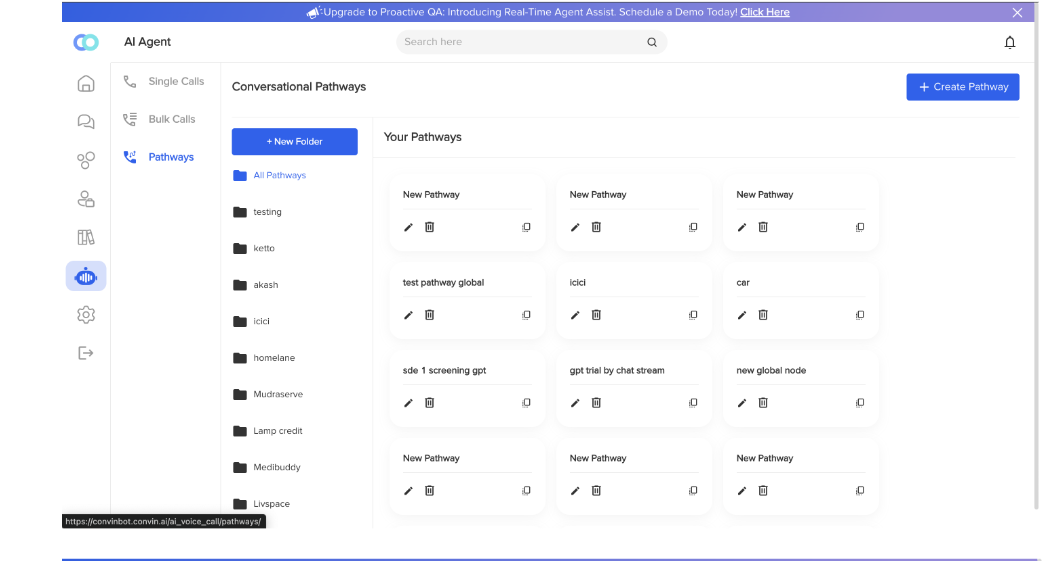Click the test pathway global title

(x=444, y=283)
